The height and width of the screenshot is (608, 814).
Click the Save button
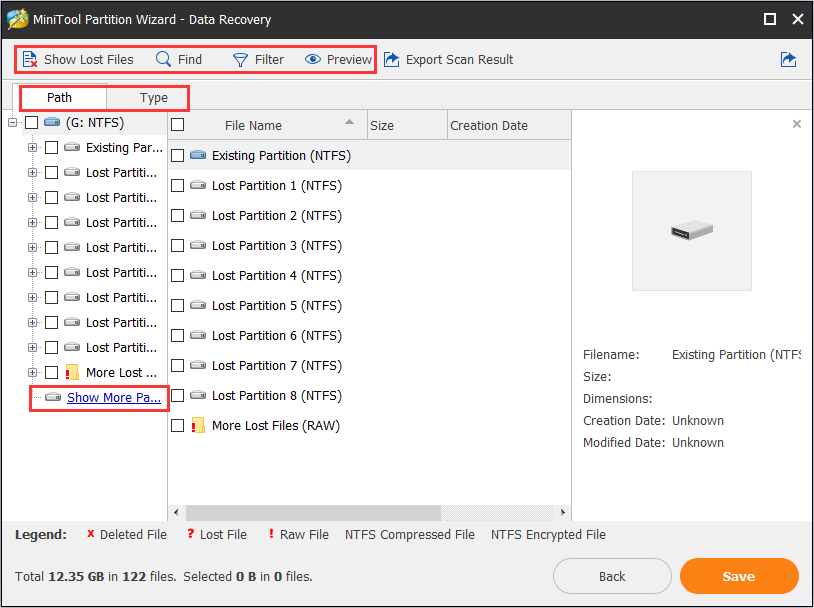(739, 576)
